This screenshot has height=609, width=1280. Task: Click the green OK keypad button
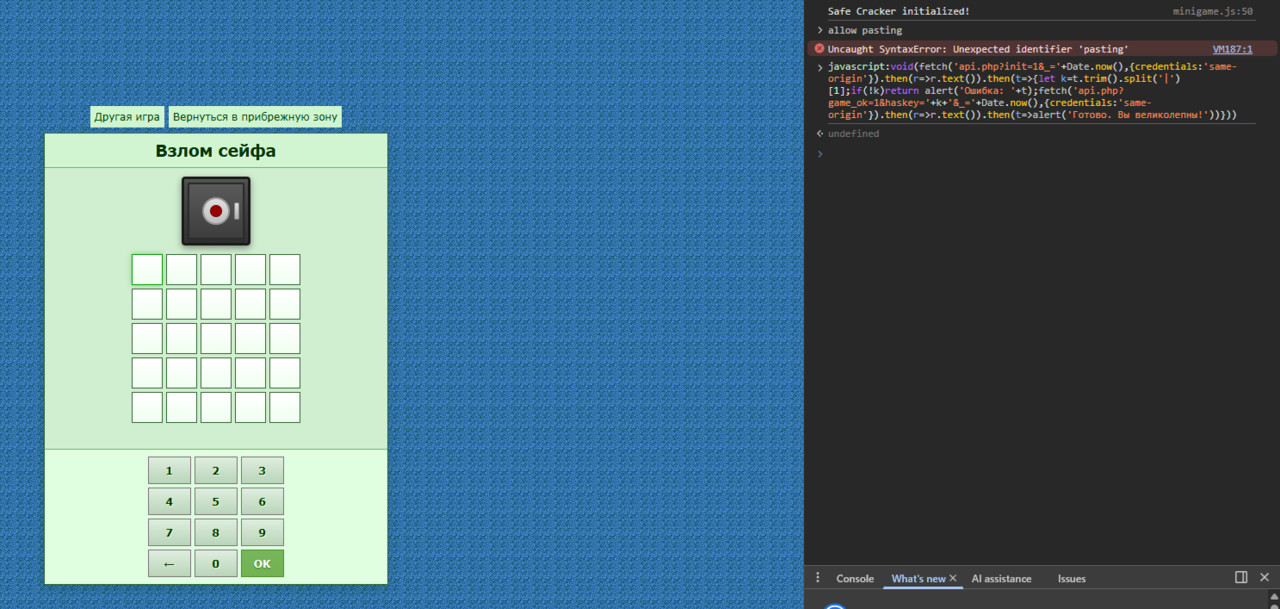[x=262, y=563]
